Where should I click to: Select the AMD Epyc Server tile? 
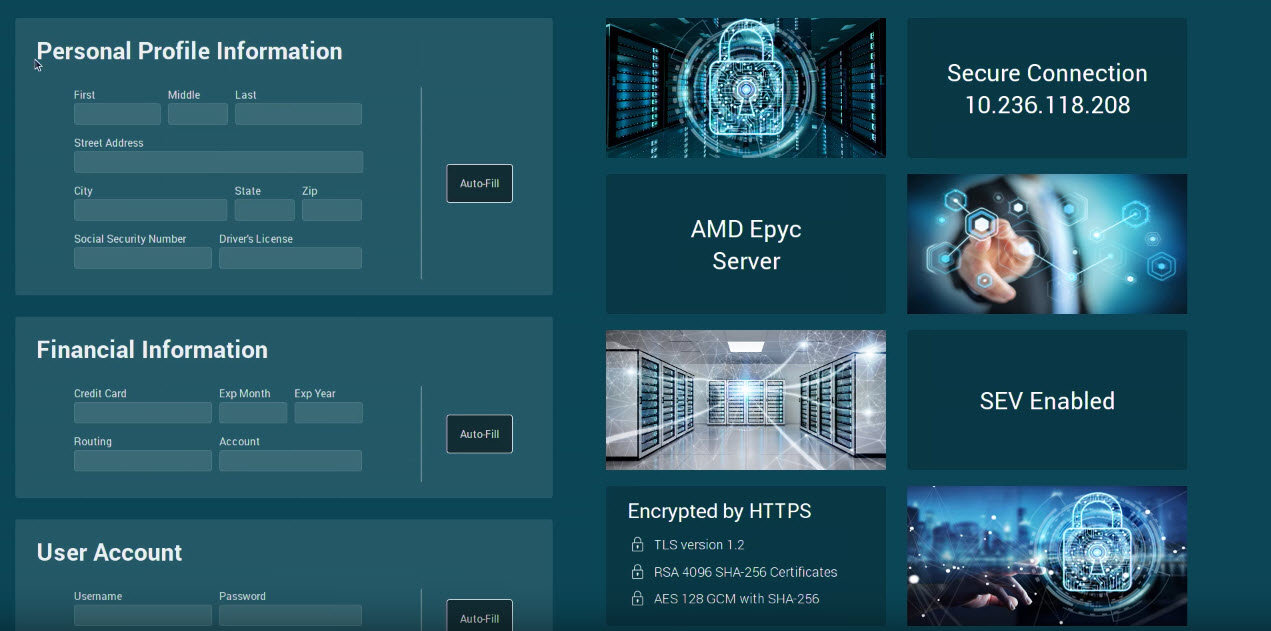pos(746,244)
